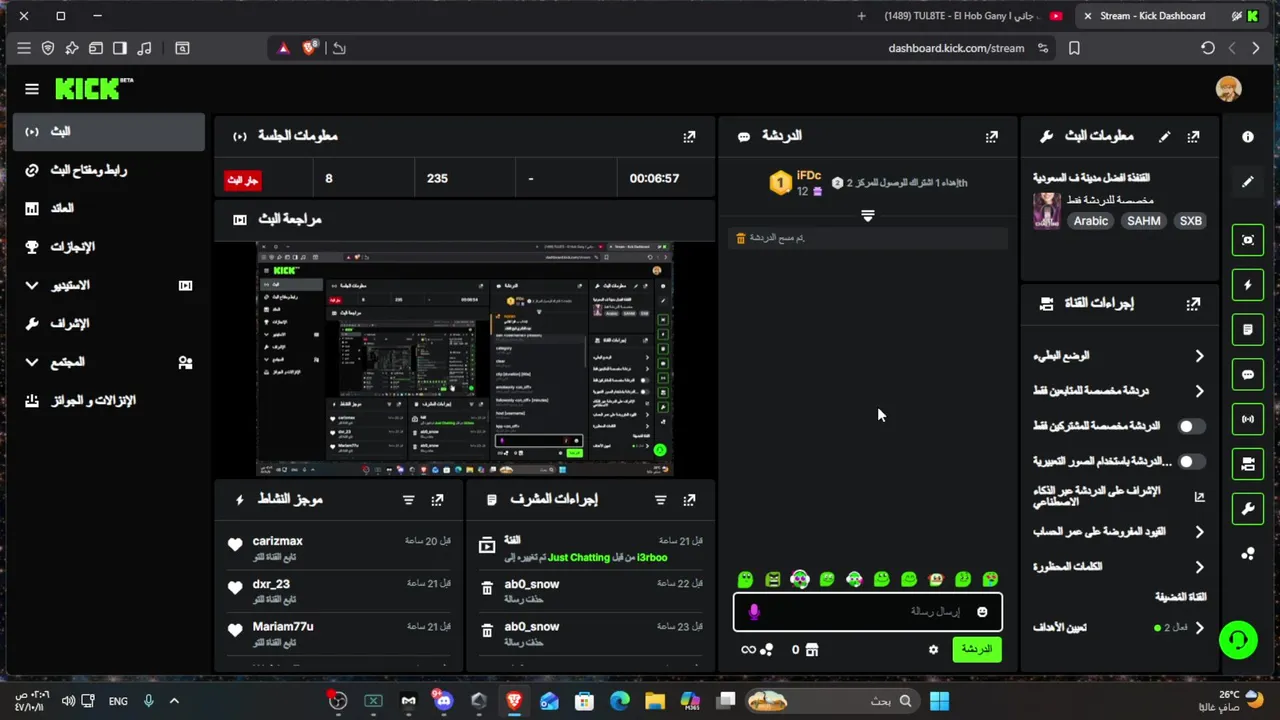Insert the angry square green emote
Screen dimensions: 1280x720
click(773, 579)
